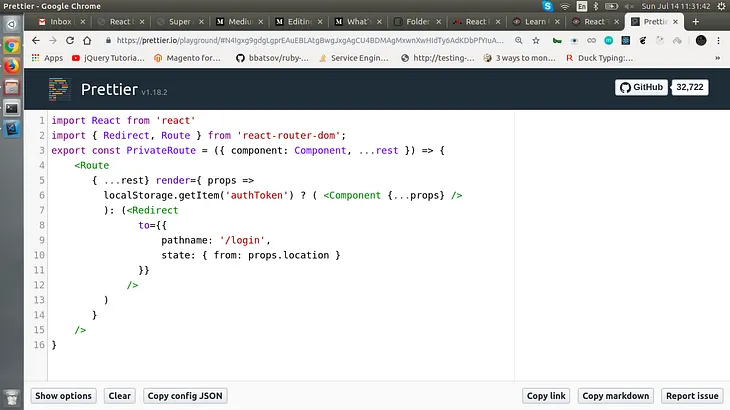Open Terminal from the Ubuntu dock

(12, 108)
